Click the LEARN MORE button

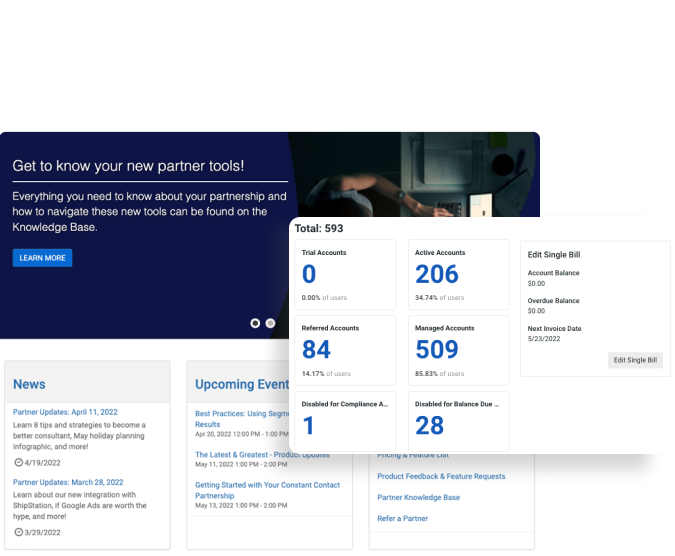(42, 258)
